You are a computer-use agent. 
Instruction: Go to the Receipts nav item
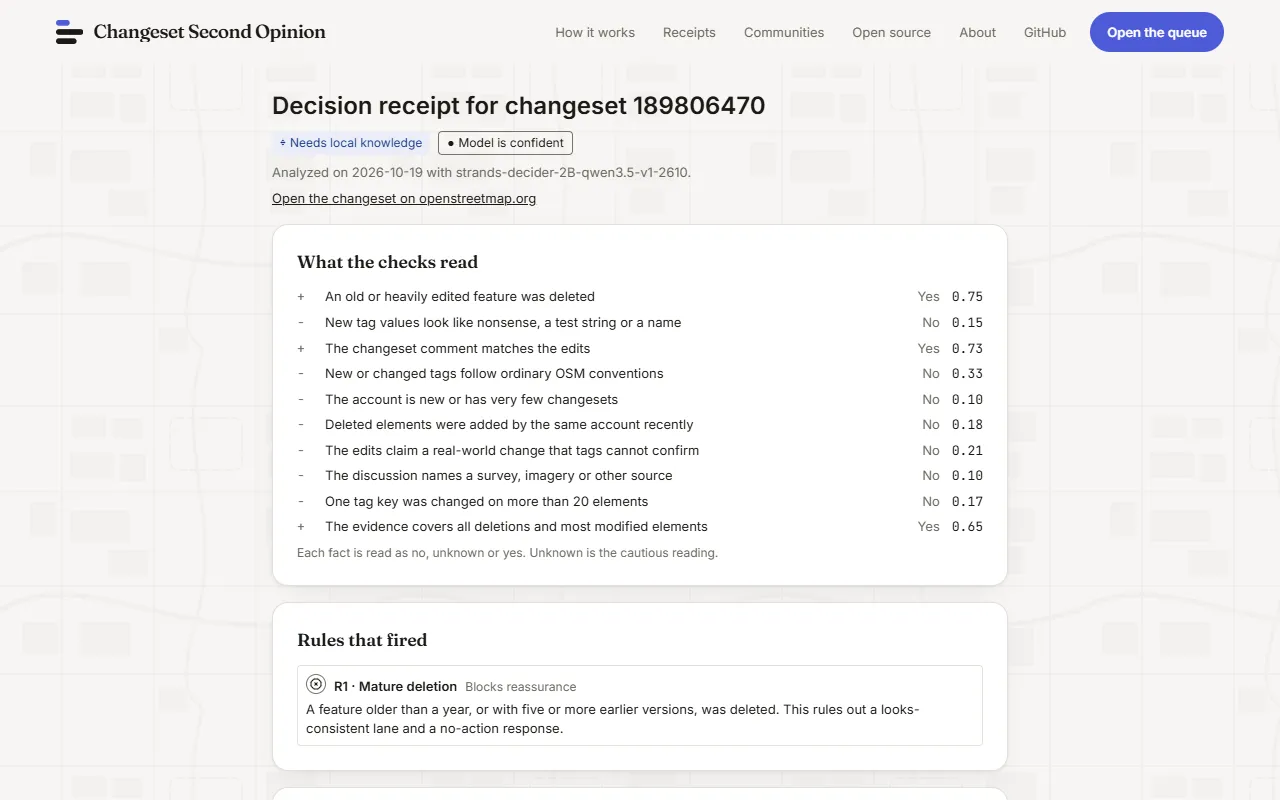click(689, 32)
